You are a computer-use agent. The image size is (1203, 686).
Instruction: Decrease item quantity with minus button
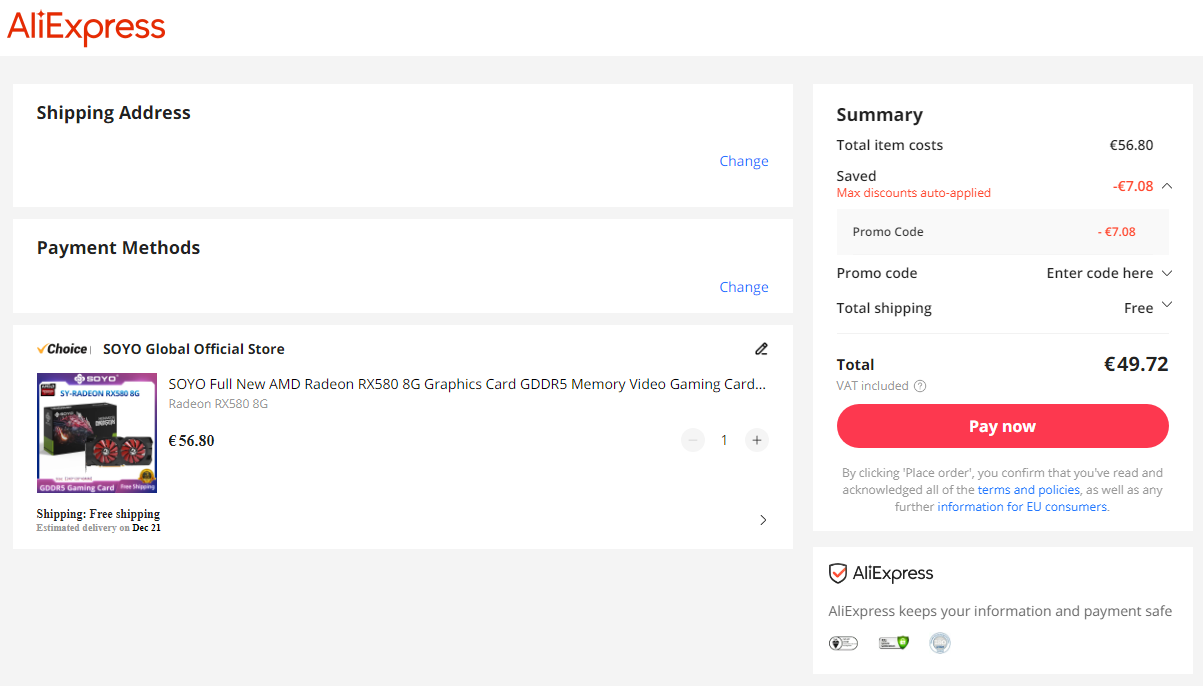click(693, 440)
